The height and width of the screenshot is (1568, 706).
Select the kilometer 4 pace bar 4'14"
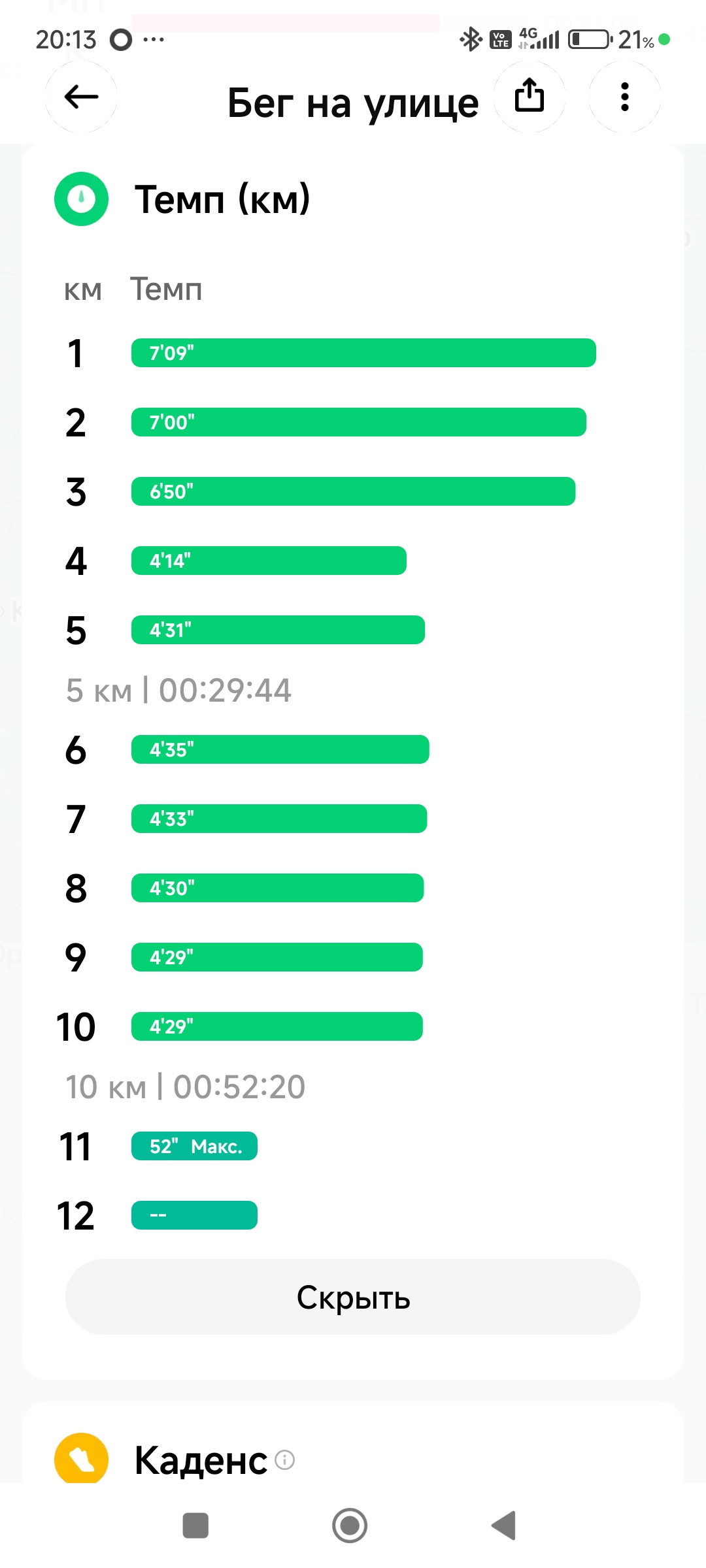[x=269, y=561]
